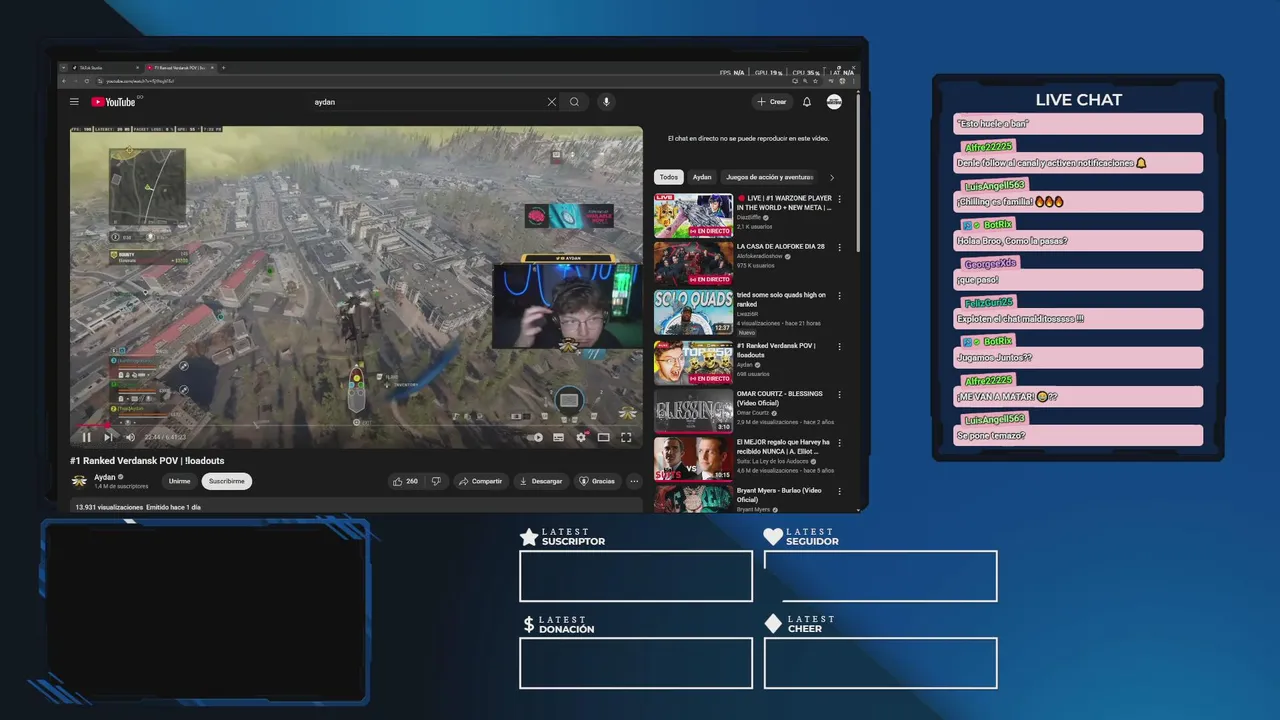Toggle autoplay switch in player
Image resolution: width=1280 pixels, height=720 pixels.
536,437
